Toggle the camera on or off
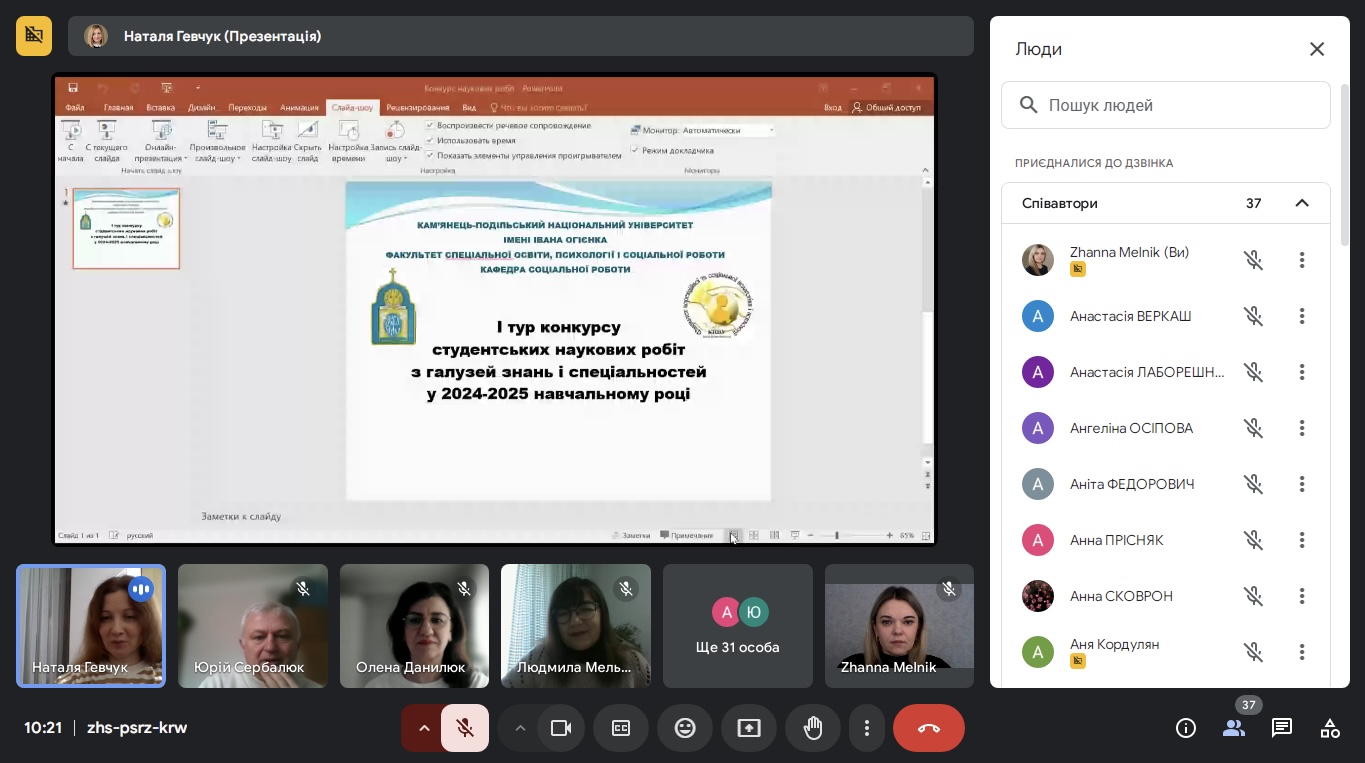The image size is (1365, 763). click(x=560, y=728)
